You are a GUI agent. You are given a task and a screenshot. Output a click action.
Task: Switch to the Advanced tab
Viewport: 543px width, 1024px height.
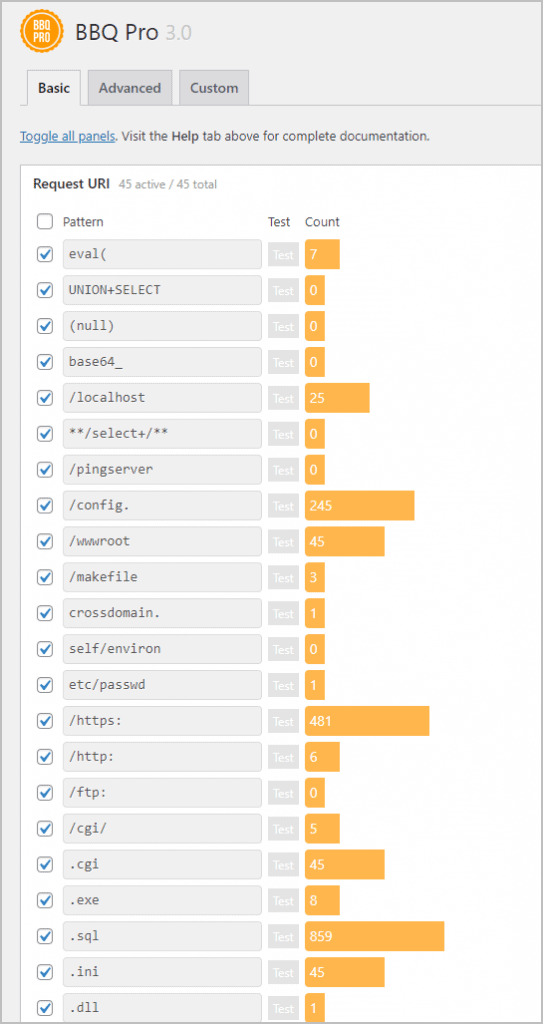[129, 88]
